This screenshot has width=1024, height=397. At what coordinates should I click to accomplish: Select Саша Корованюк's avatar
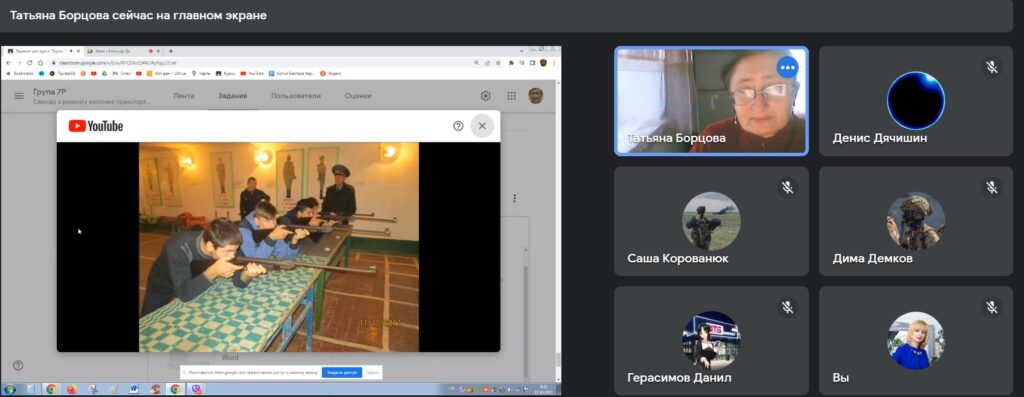[711, 221]
